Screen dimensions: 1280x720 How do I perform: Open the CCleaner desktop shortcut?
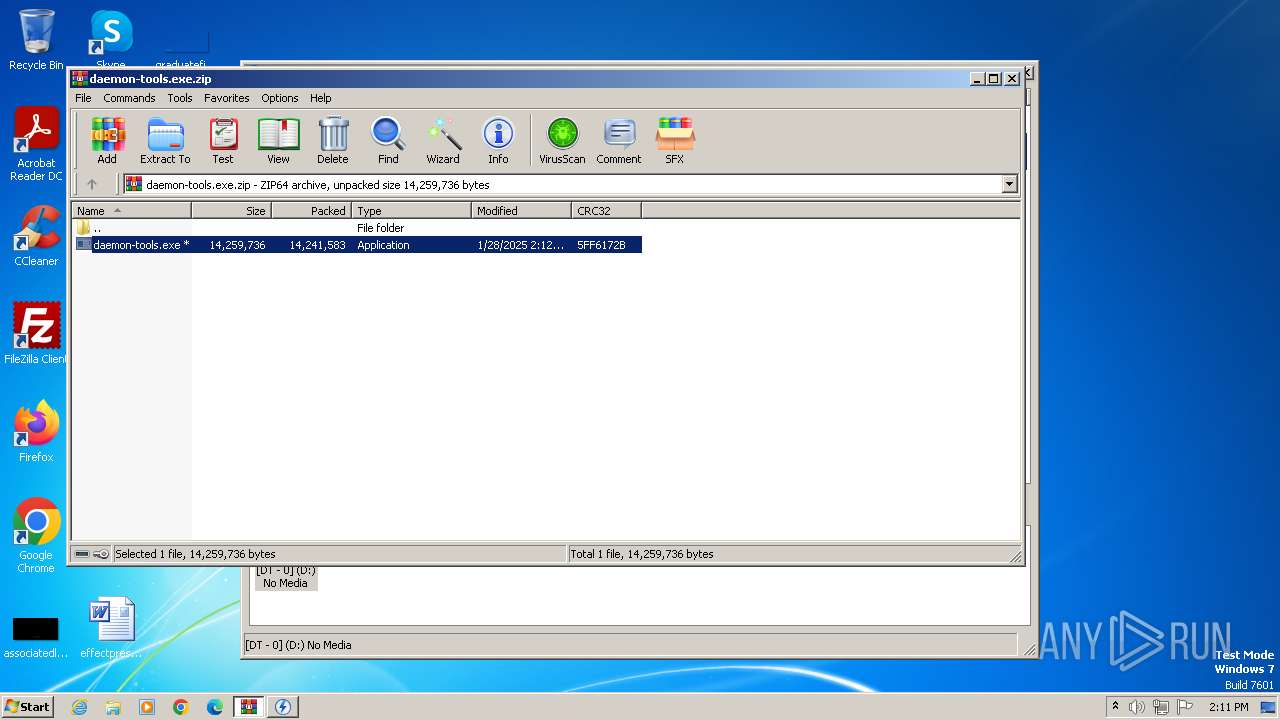[x=36, y=236]
